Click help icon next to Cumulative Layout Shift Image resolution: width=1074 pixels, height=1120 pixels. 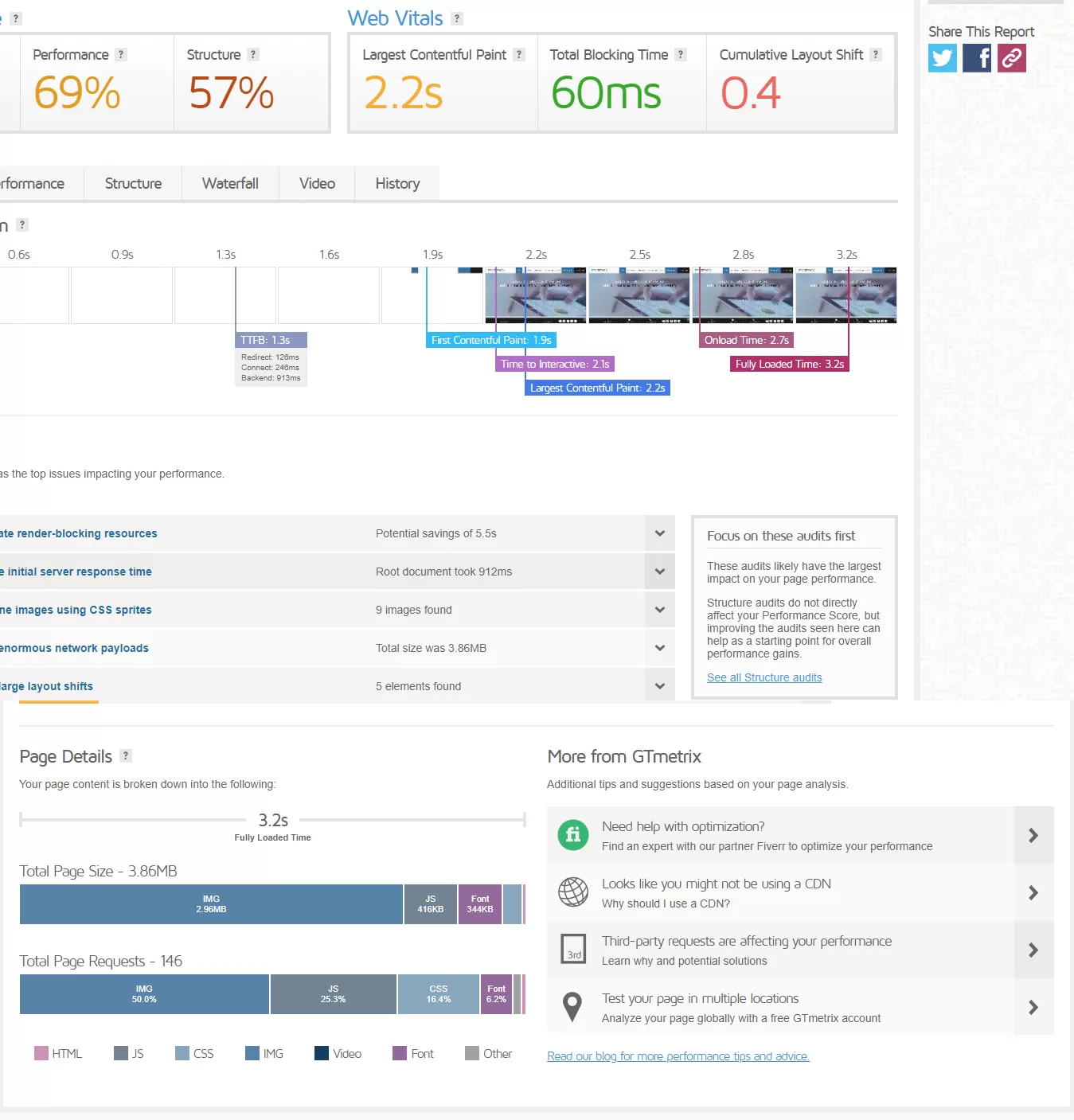click(x=876, y=54)
